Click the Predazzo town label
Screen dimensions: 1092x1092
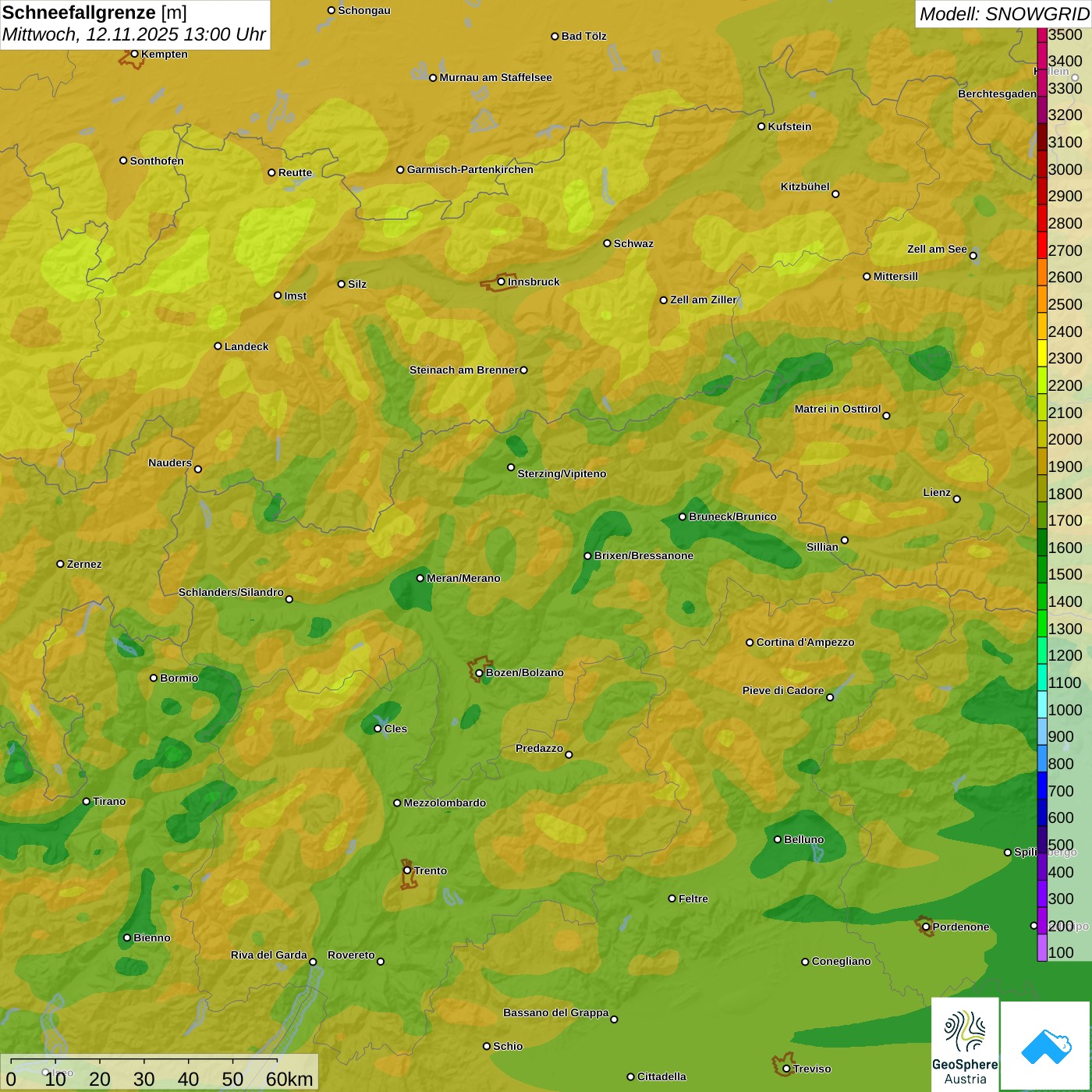tap(539, 748)
